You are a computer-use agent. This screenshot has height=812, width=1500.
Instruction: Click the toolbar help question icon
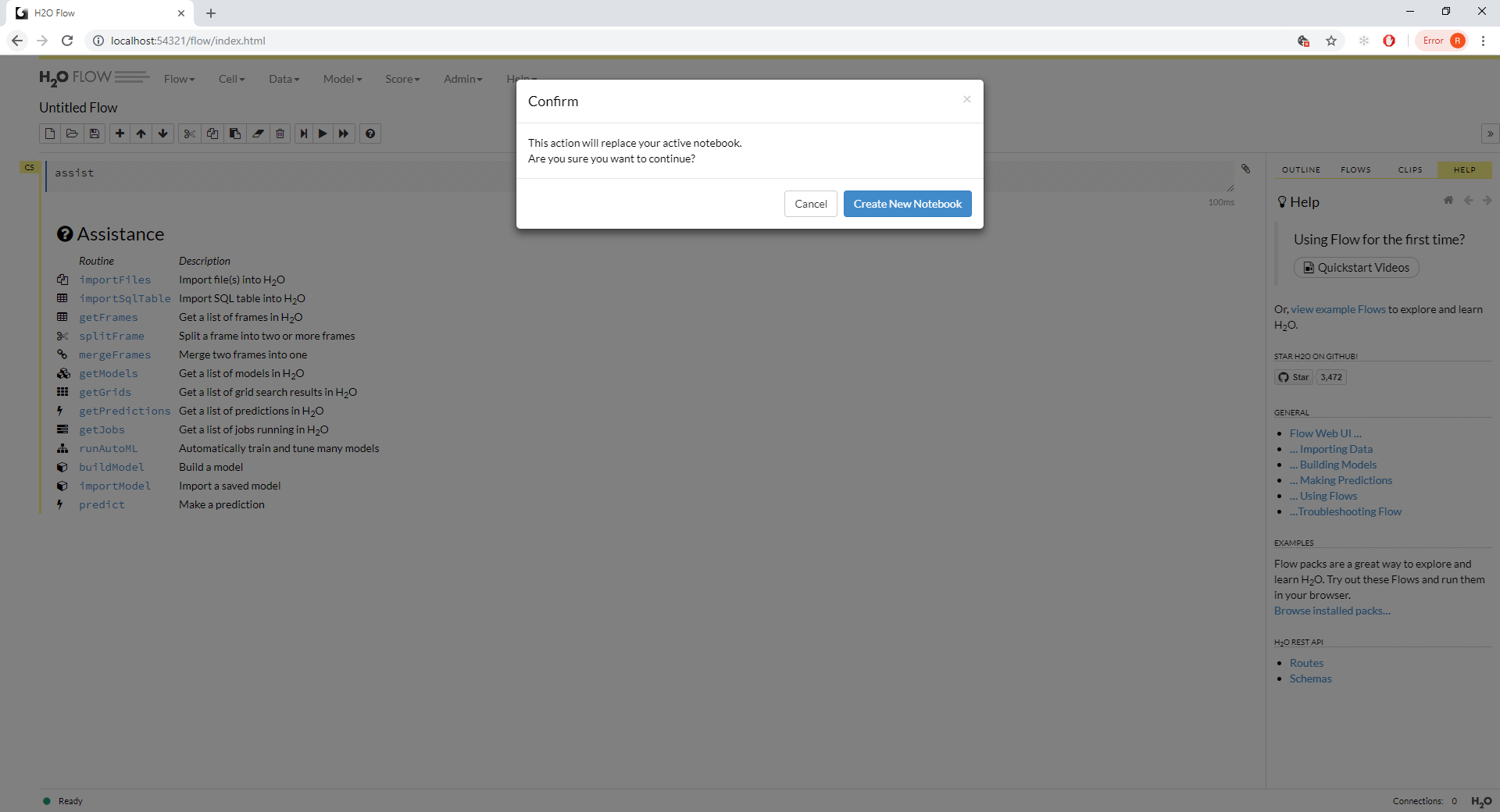[x=370, y=134]
